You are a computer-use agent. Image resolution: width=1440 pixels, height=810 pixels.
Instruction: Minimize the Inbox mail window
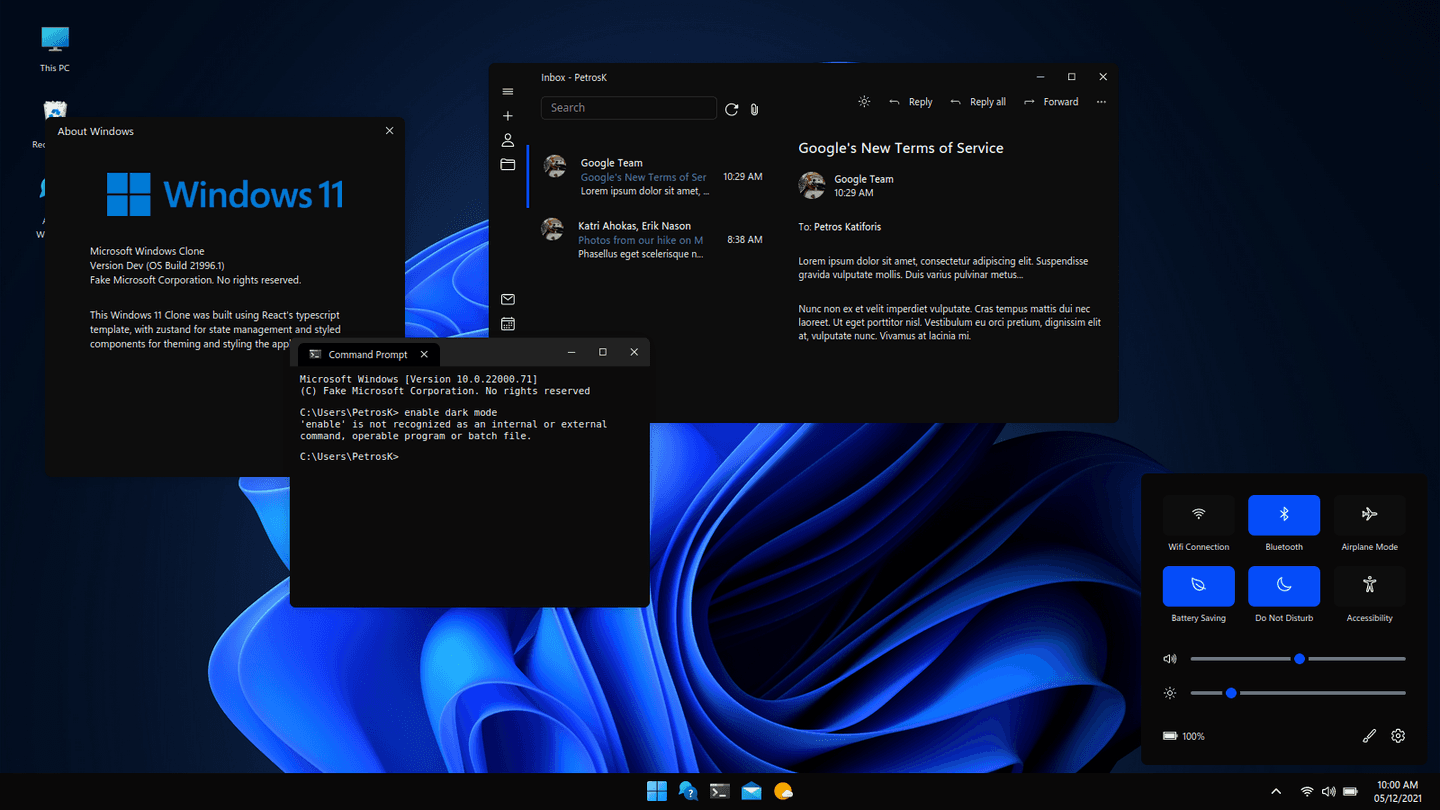click(1040, 77)
